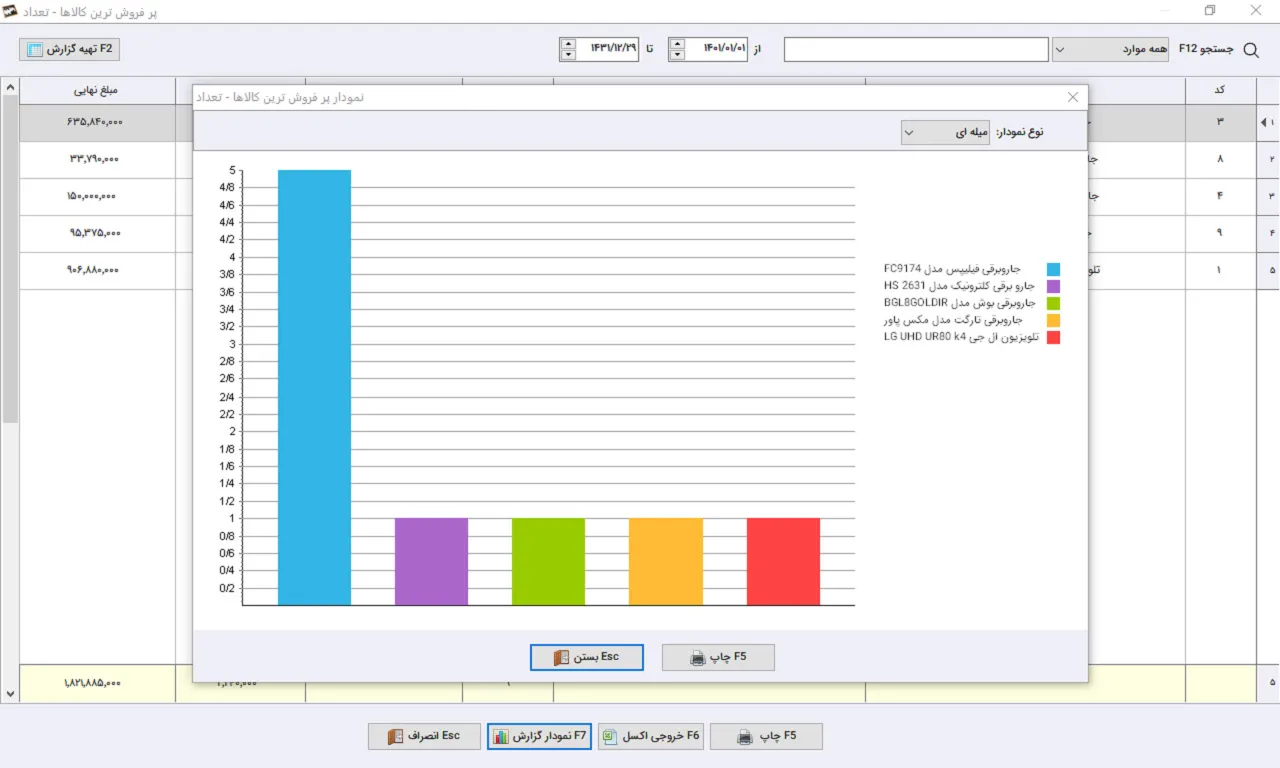Decrease the end date using down arrow
Viewport: 1280px width, 768px height.
(568, 55)
